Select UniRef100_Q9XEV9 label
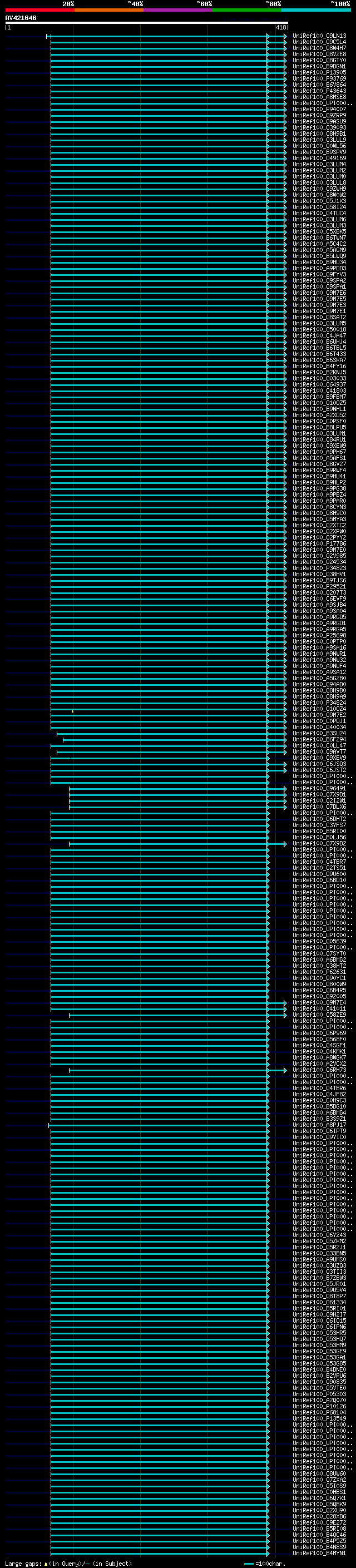This screenshot has height=1568, width=356. point(319,758)
